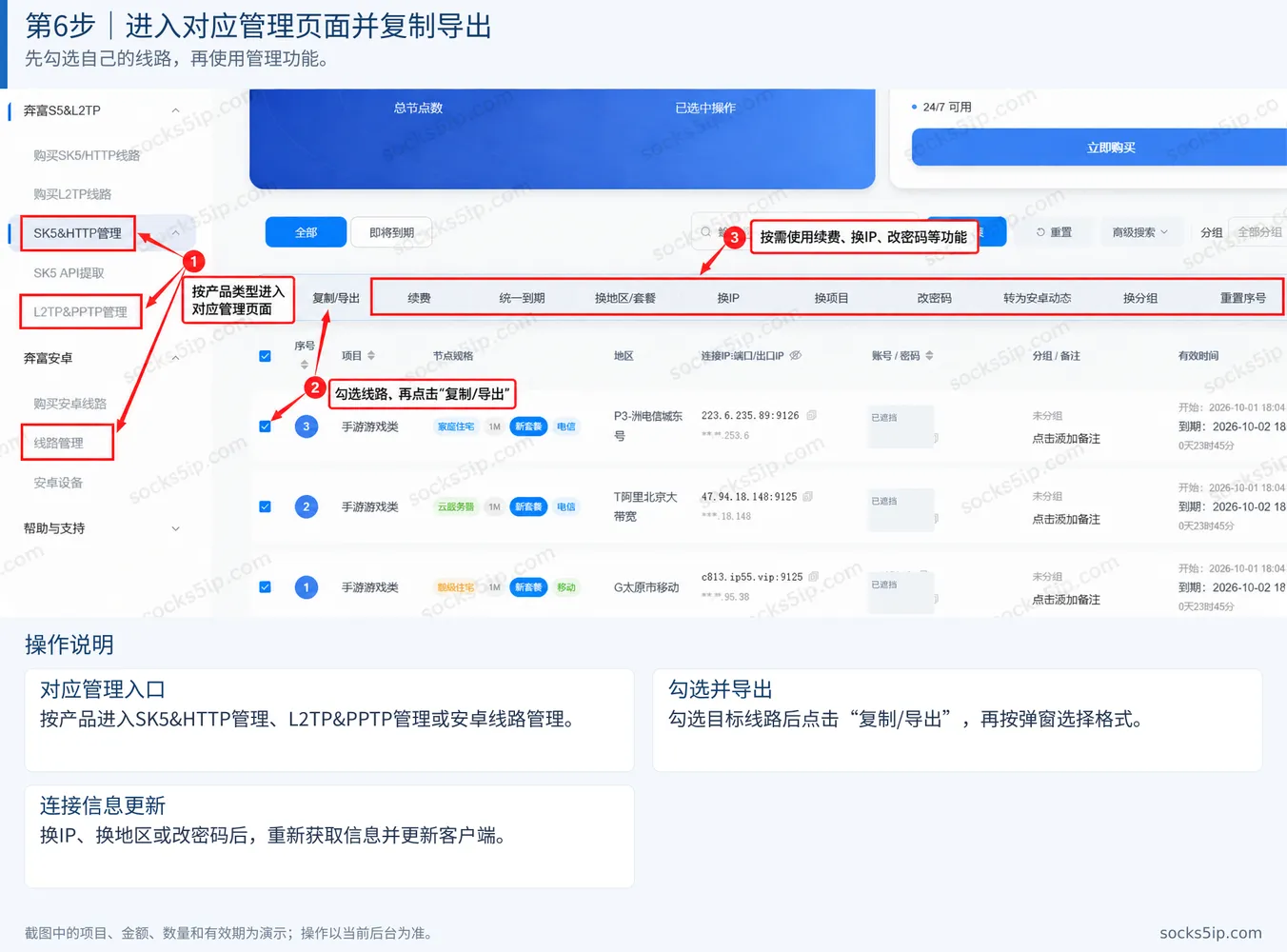Screen dimensions: 1287x952
Task: Click the row number badge 3
Action: click(x=307, y=426)
